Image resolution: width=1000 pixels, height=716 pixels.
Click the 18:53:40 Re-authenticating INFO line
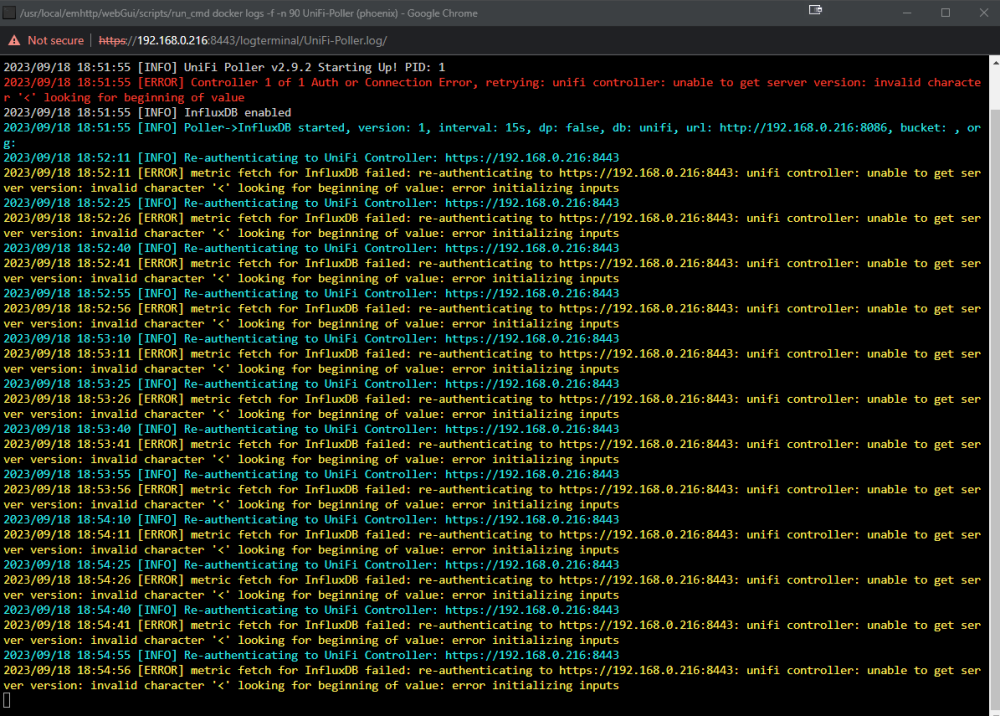pyautogui.click(x=311, y=429)
